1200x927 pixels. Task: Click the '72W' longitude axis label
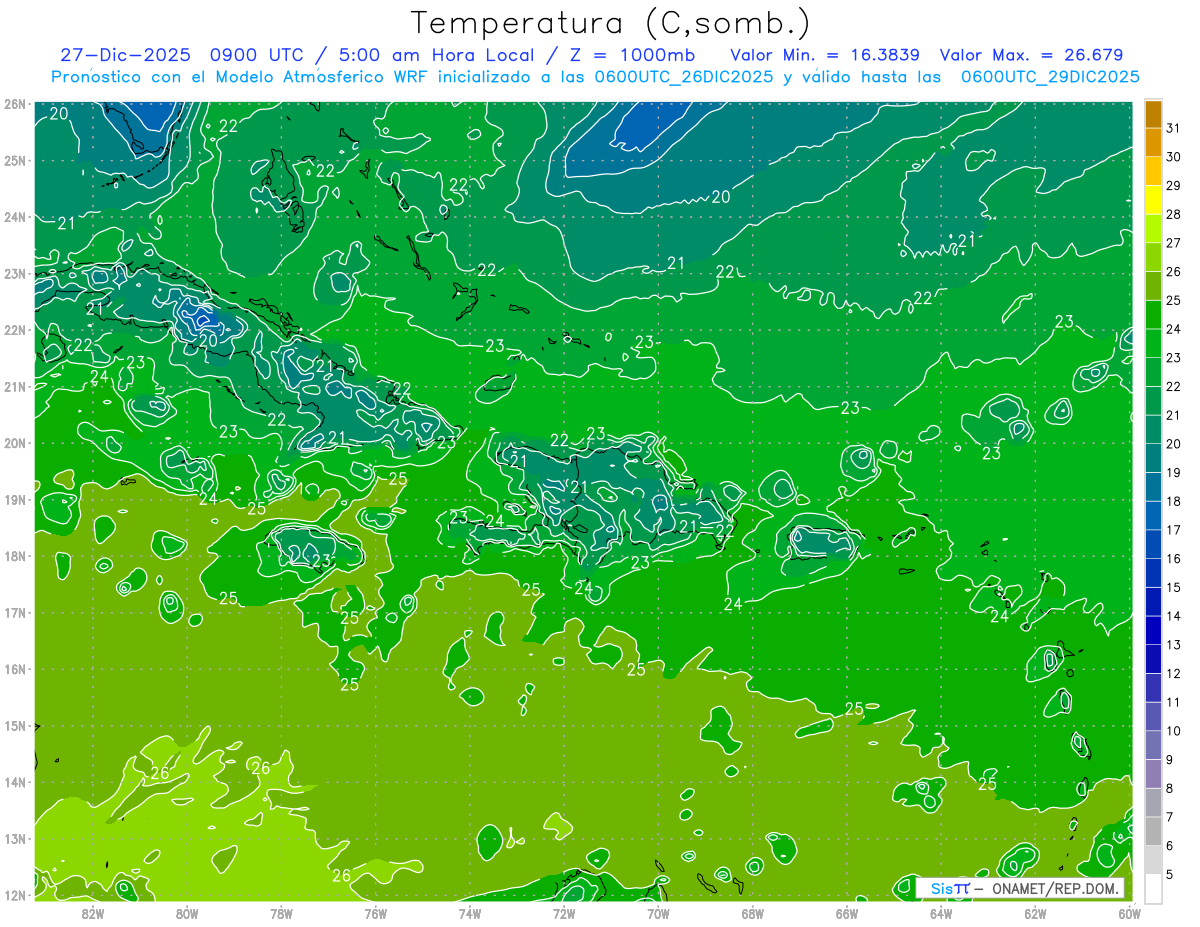pyautogui.click(x=564, y=912)
